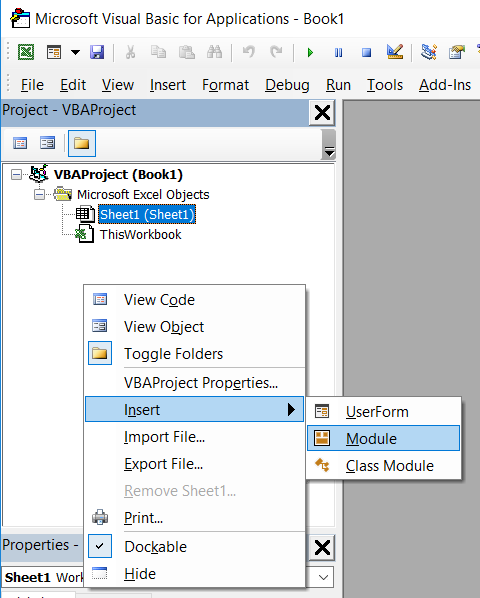Collapse the Microsoft Excel Objects folder
This screenshot has height=598, width=480.
[x=39, y=195]
